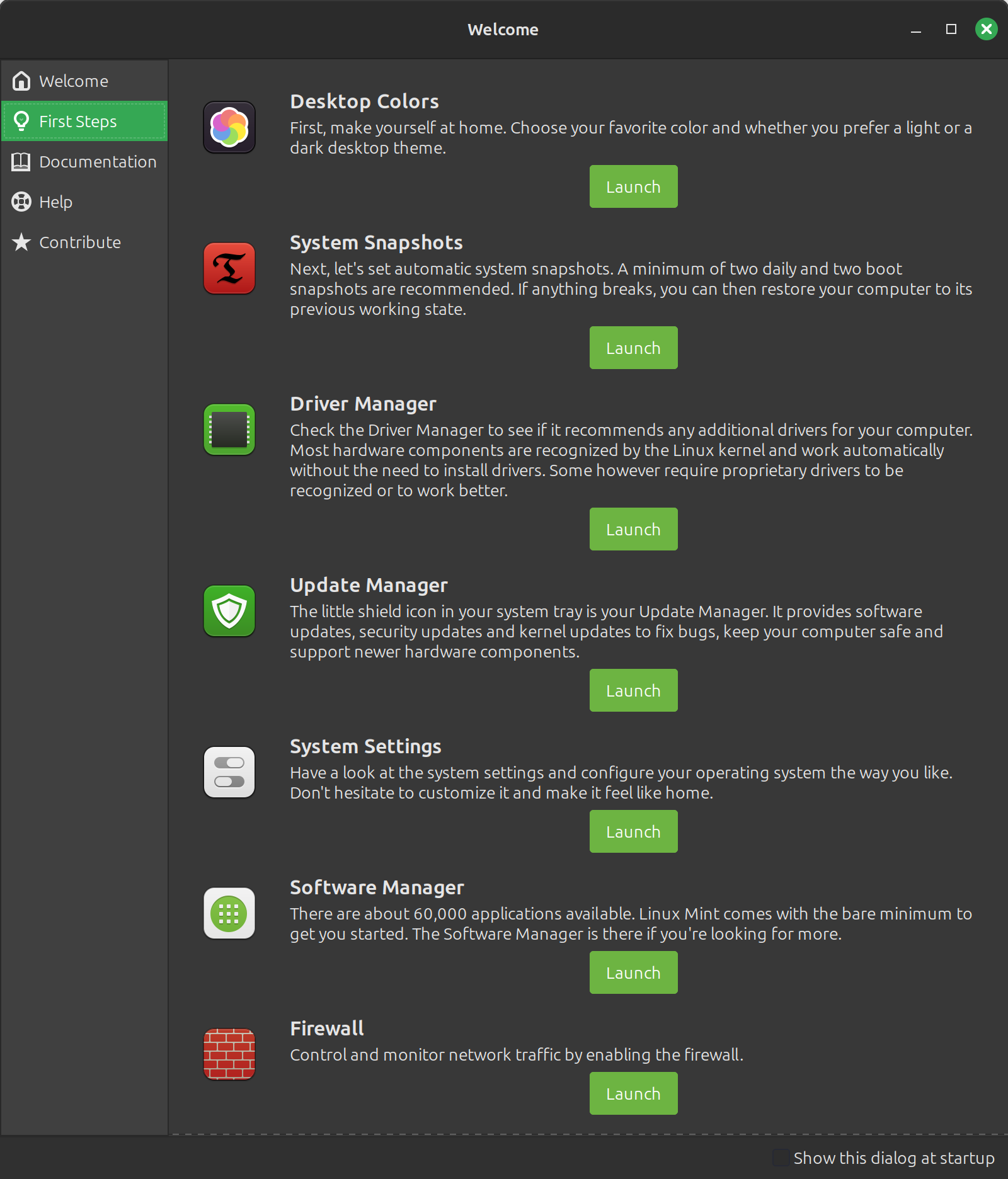Image resolution: width=1008 pixels, height=1179 pixels.
Task: Select the First Steps sidebar entry
Action: click(x=84, y=121)
